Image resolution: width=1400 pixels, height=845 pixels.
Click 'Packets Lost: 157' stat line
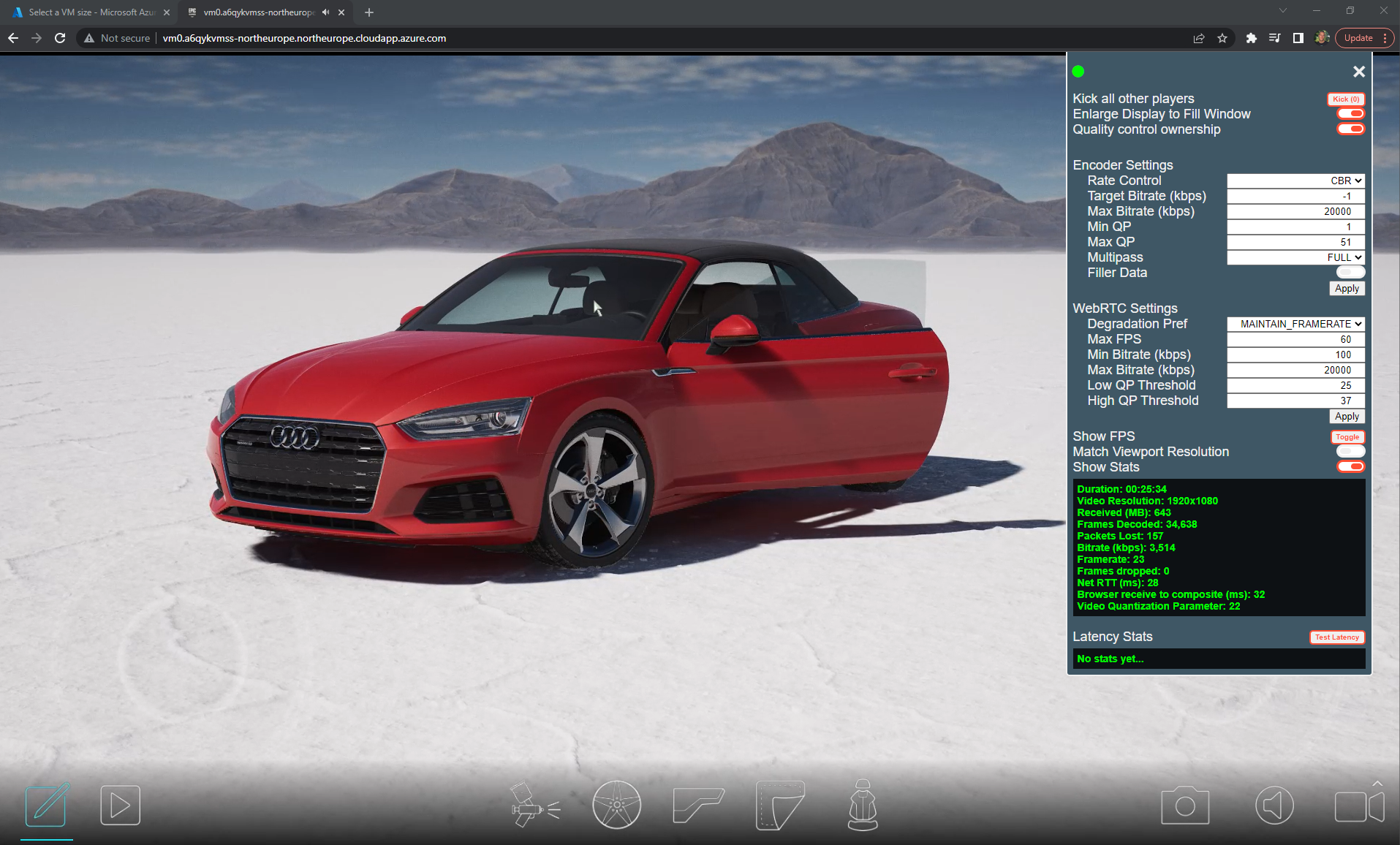tap(1119, 536)
